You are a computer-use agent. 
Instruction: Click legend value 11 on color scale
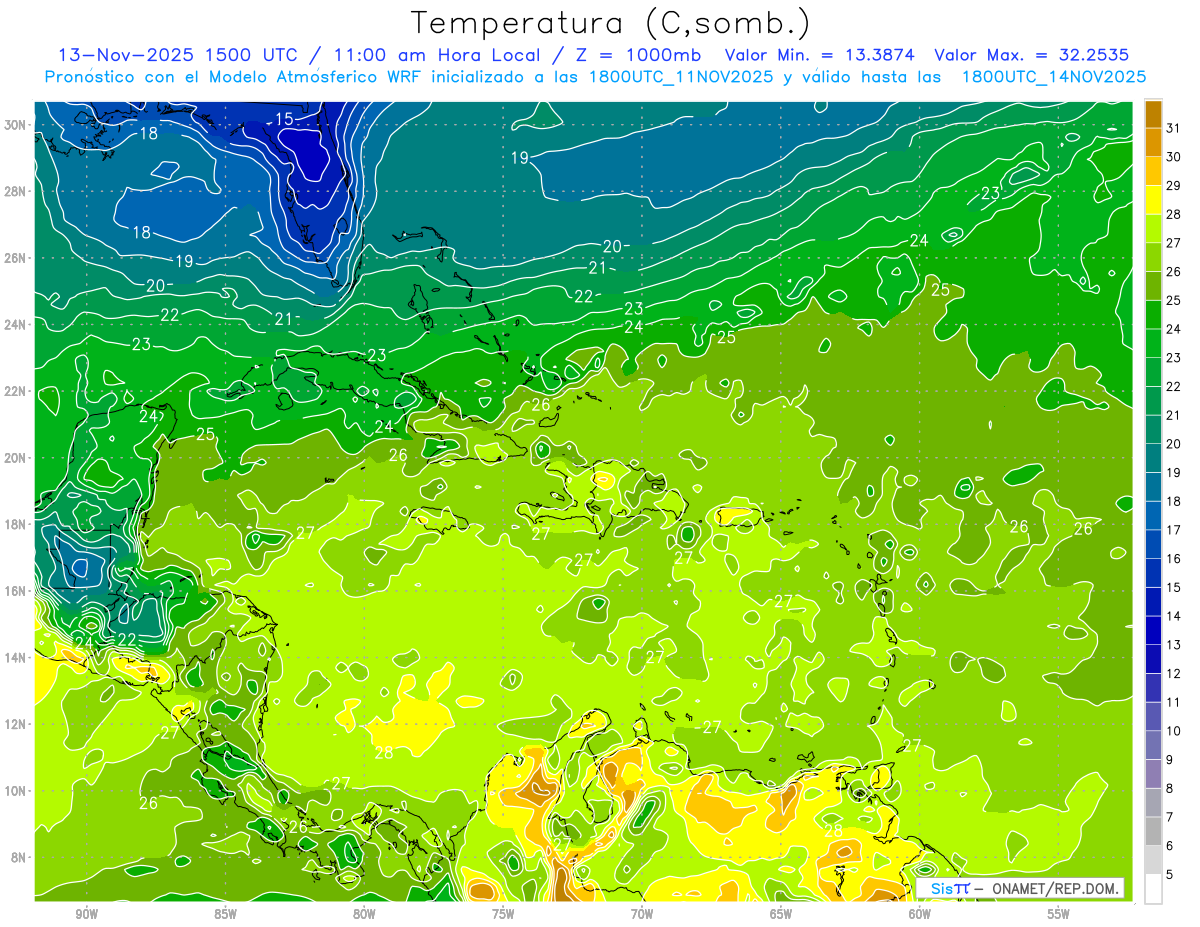tap(1174, 702)
